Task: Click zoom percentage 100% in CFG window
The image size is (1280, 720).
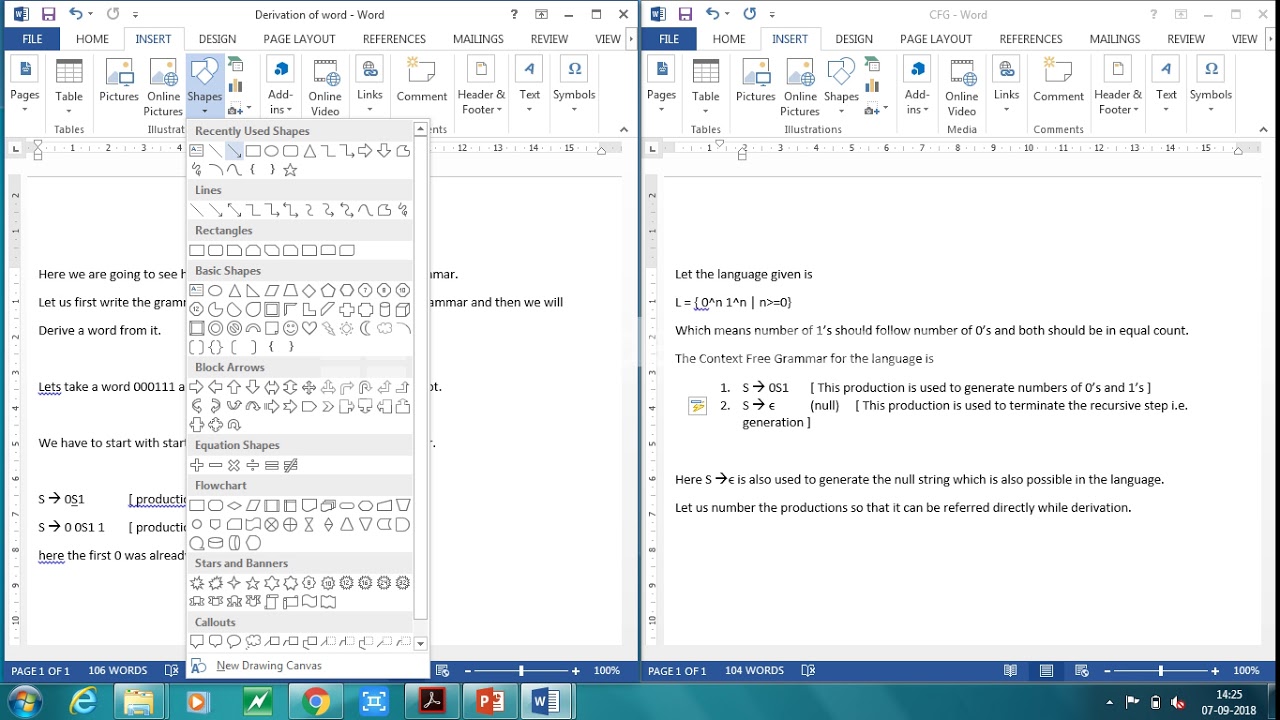Action: 1246,671
